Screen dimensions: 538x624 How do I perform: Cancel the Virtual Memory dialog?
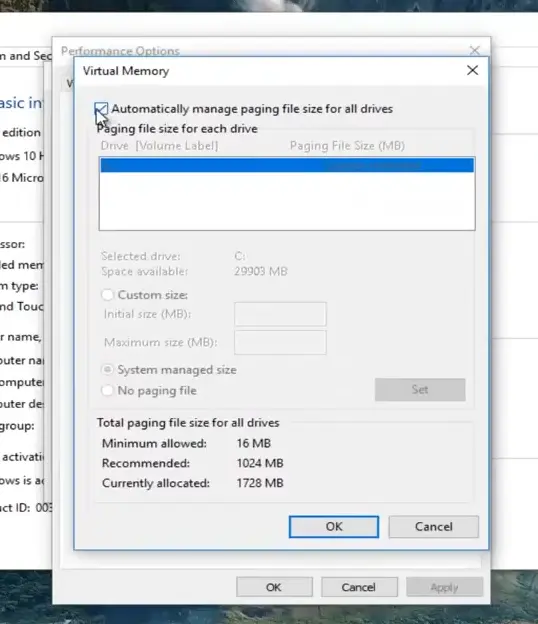(433, 526)
